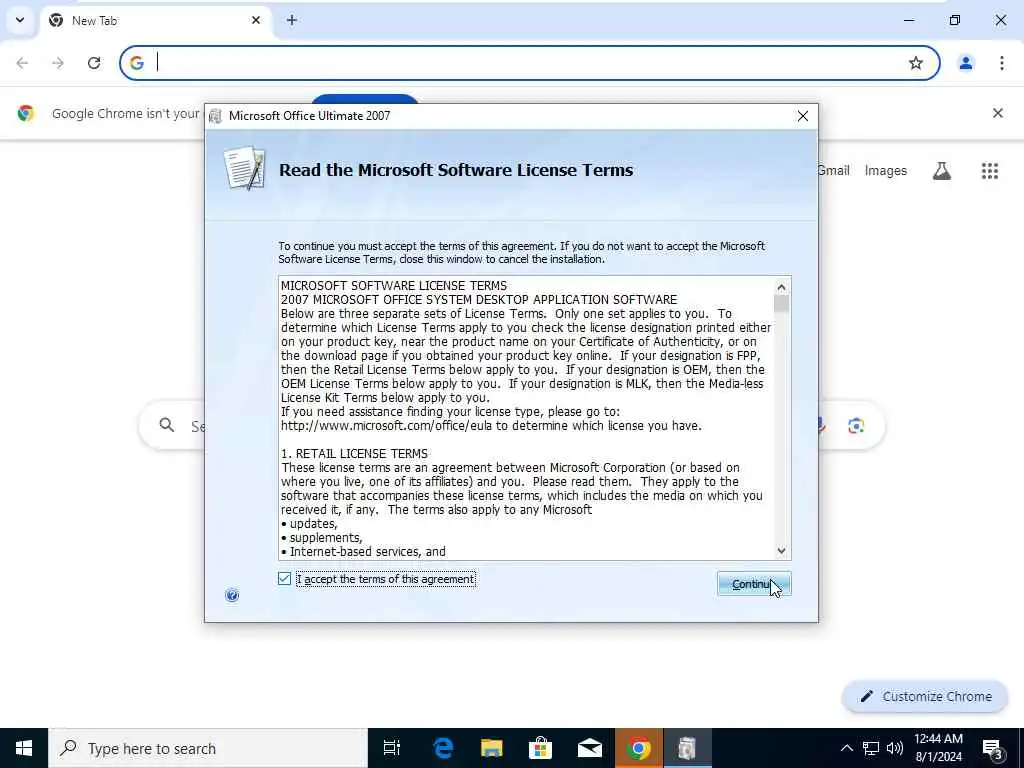The width and height of the screenshot is (1024, 768).
Task: Open a new Chrome tab with plus
Action: [292, 20]
